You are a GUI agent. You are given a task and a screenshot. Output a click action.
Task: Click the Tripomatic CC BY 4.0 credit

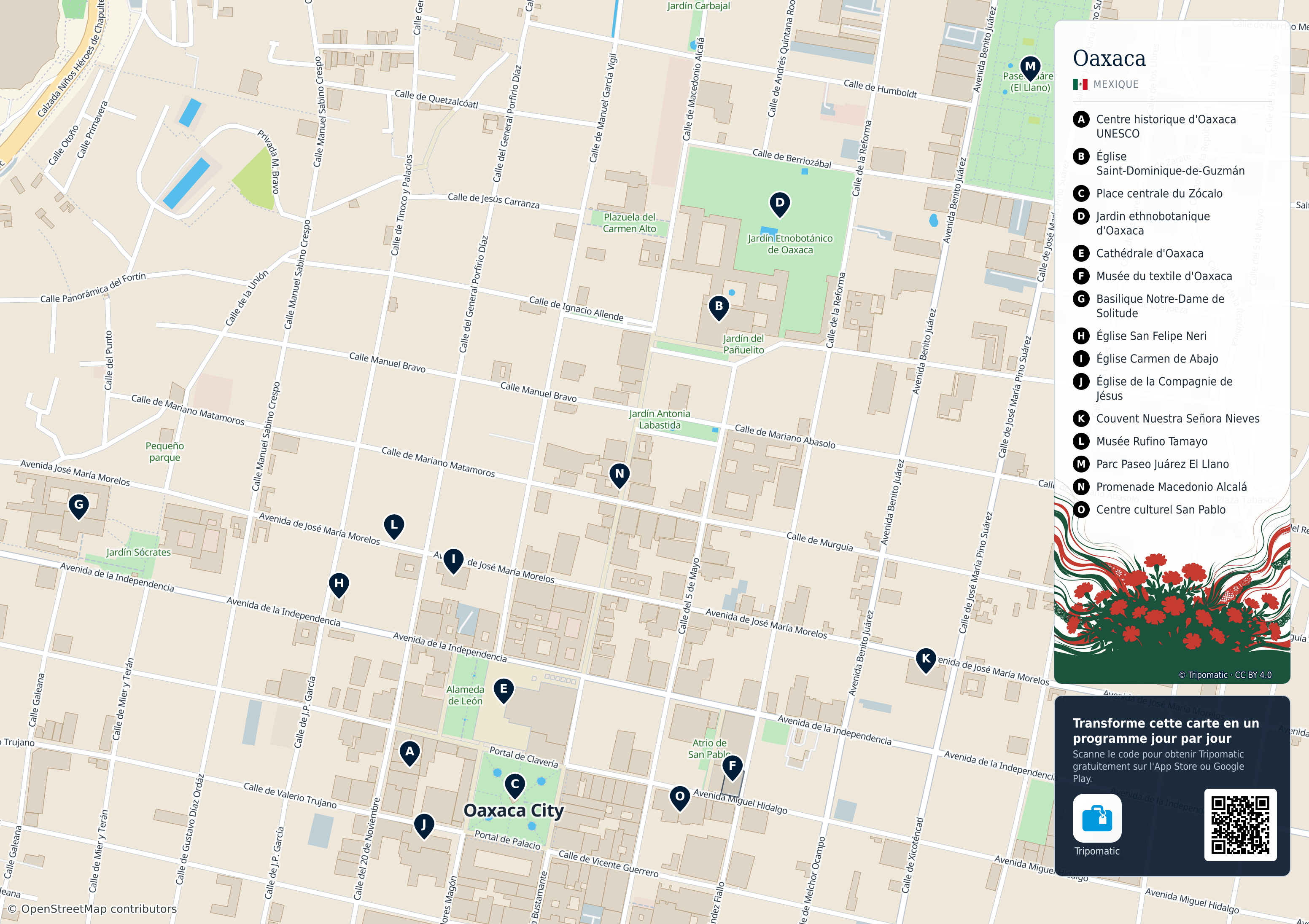pos(1225,675)
